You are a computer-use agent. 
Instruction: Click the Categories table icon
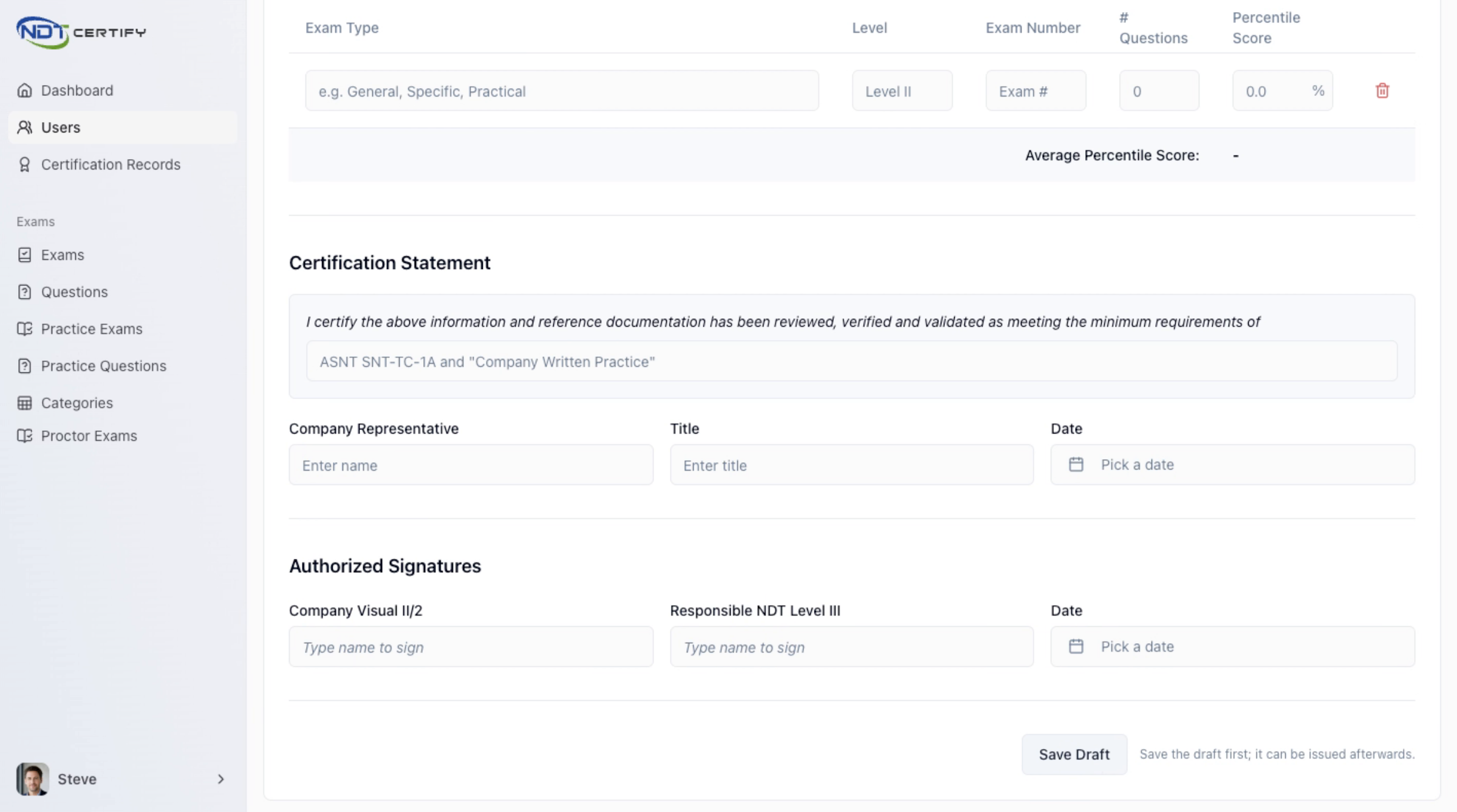(24, 403)
